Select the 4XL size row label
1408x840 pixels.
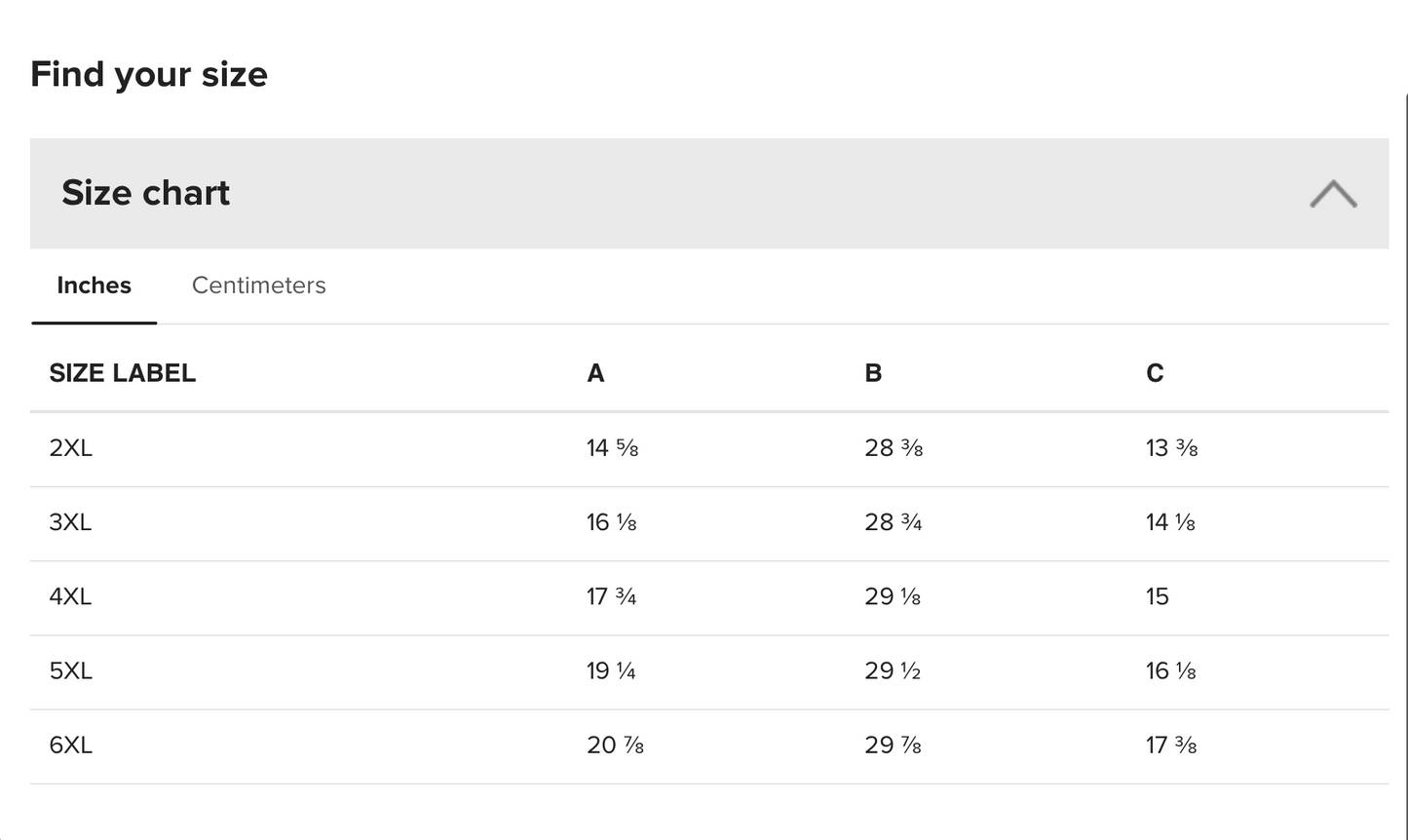tap(71, 596)
